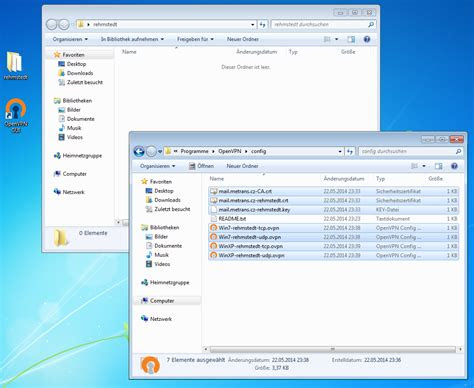The height and width of the screenshot is (388, 474).
Task: Click Neuer Ordner in the rehmstedt window
Action: click(243, 39)
